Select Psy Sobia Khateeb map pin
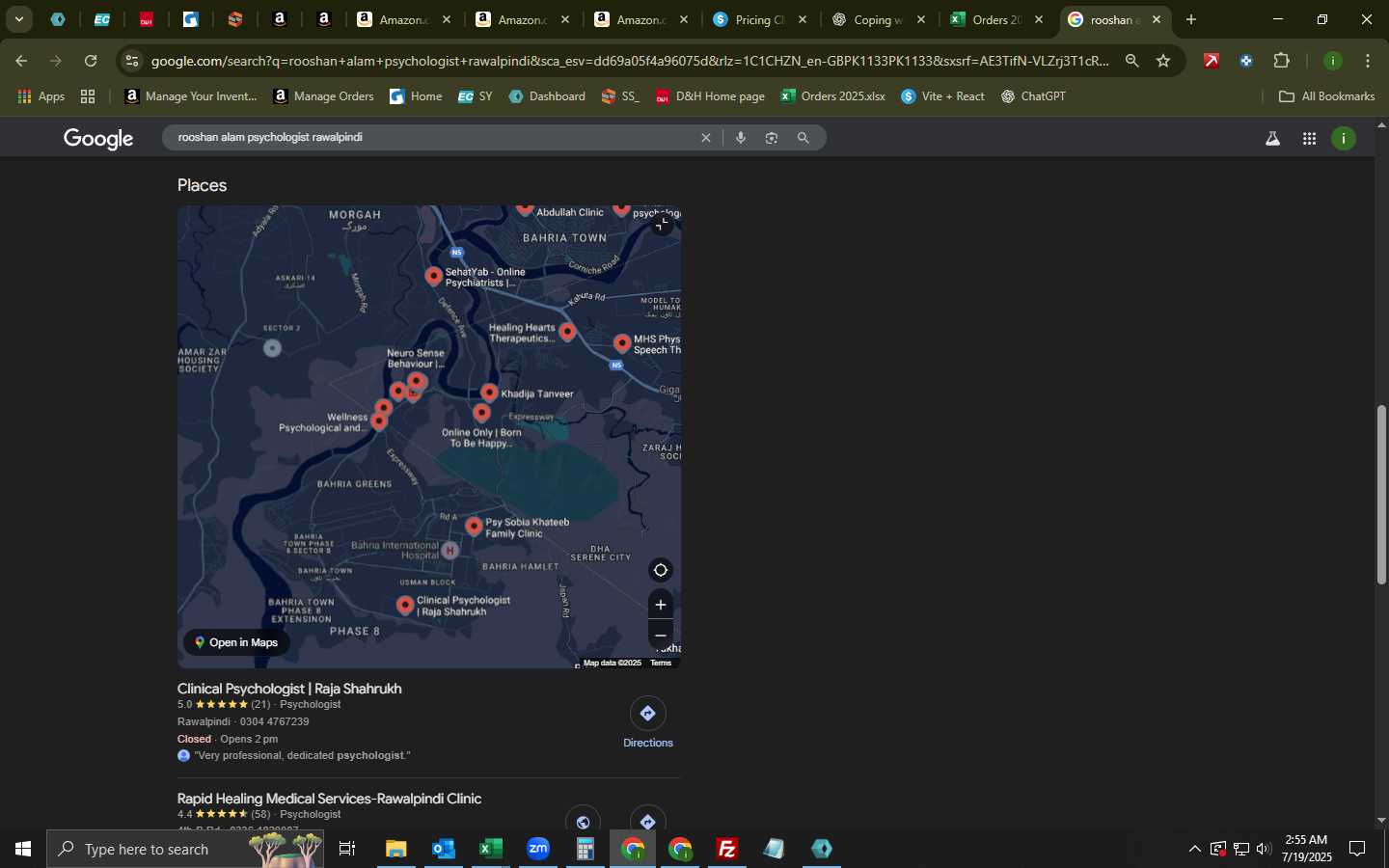The width and height of the screenshot is (1389, 868). 474,527
